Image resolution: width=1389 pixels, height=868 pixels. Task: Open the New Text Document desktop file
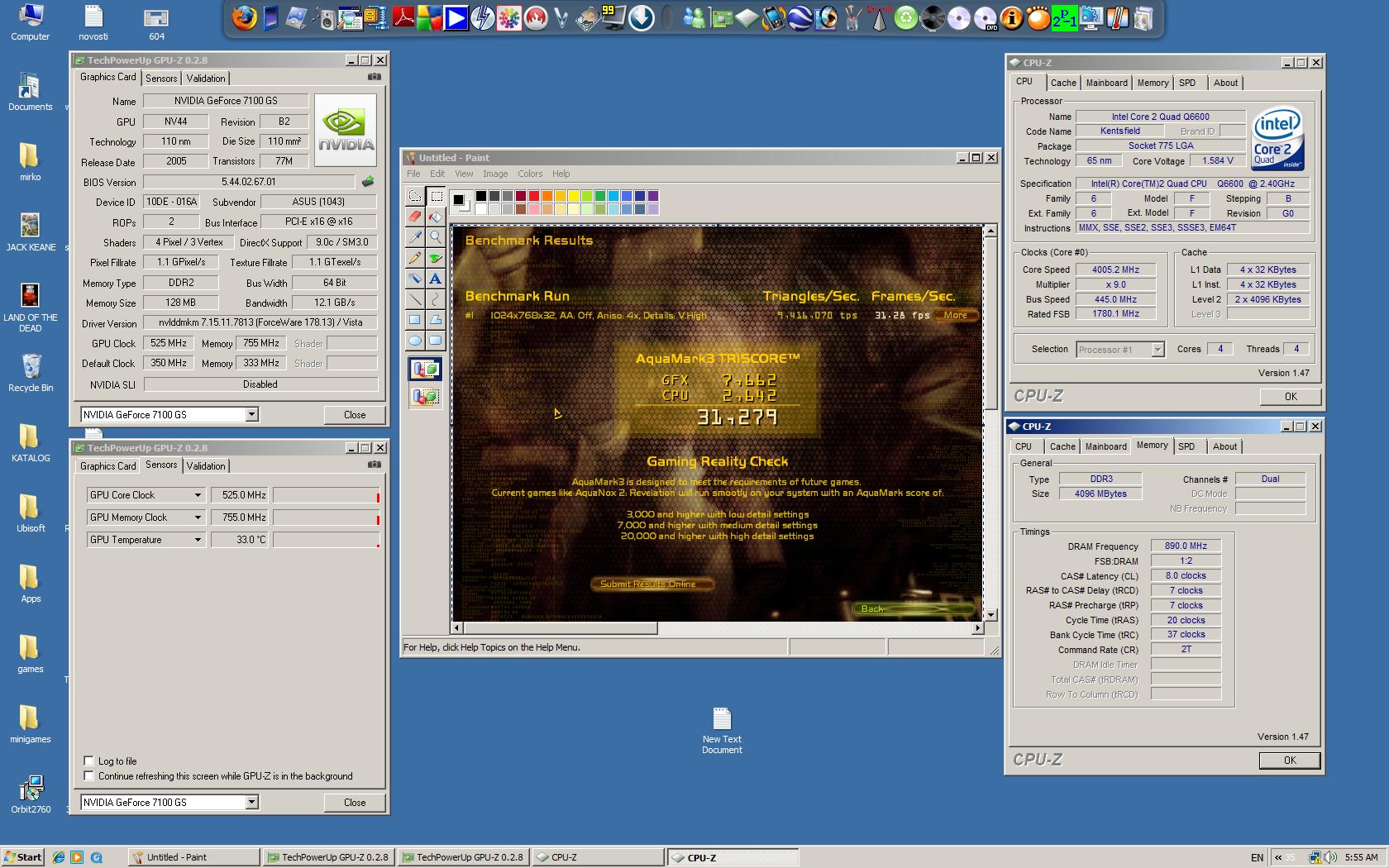click(722, 731)
